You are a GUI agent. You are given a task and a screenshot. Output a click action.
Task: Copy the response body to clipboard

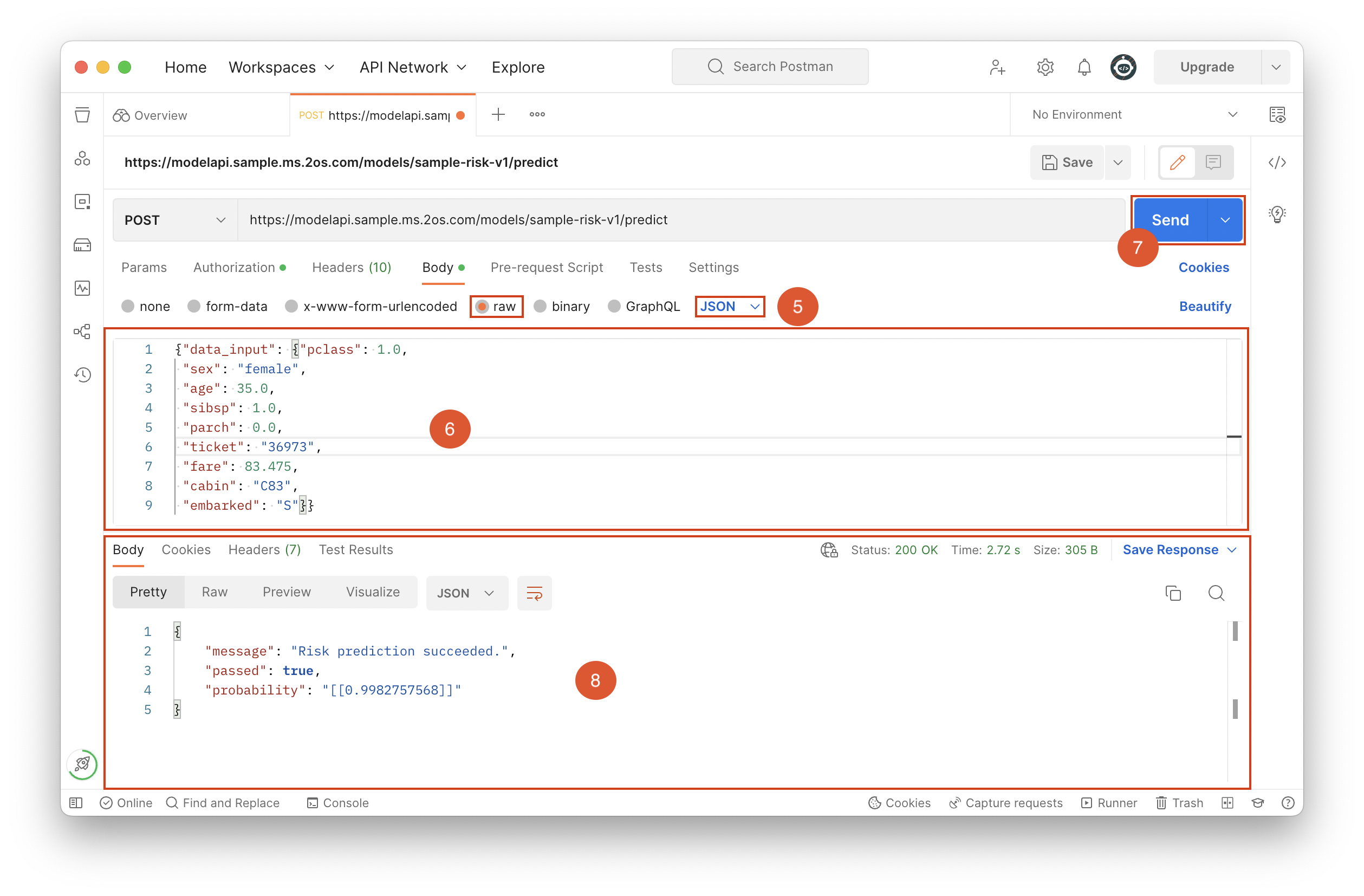tap(1173, 593)
